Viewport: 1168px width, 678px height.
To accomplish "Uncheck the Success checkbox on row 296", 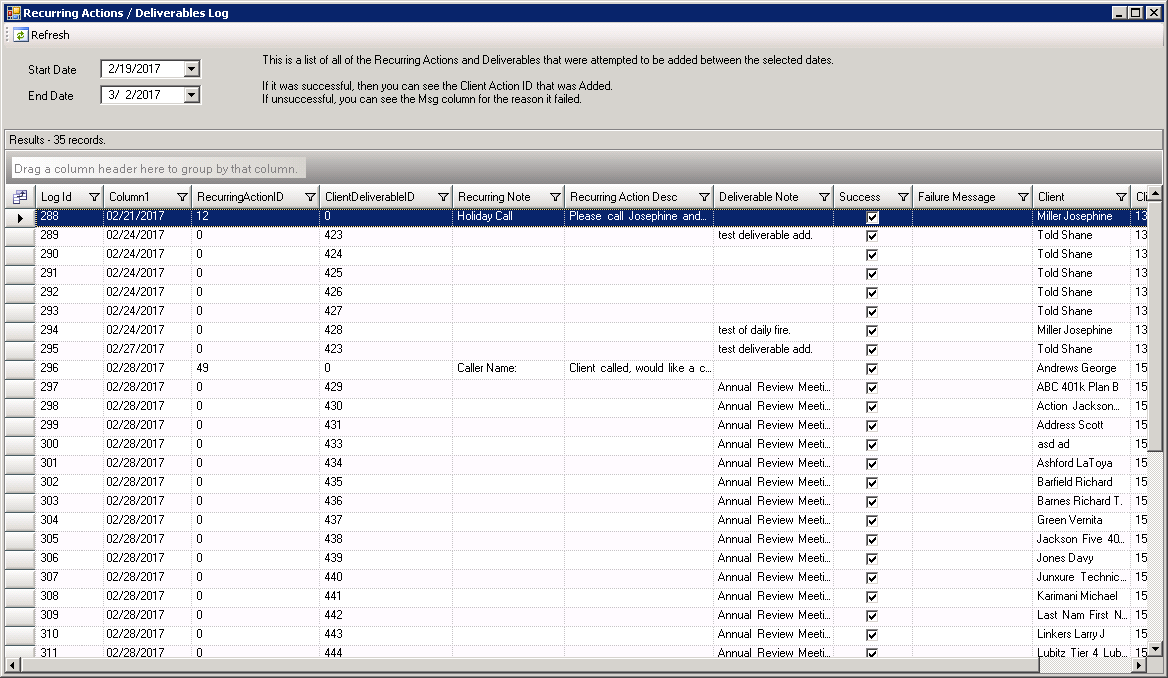I will click(871, 368).
